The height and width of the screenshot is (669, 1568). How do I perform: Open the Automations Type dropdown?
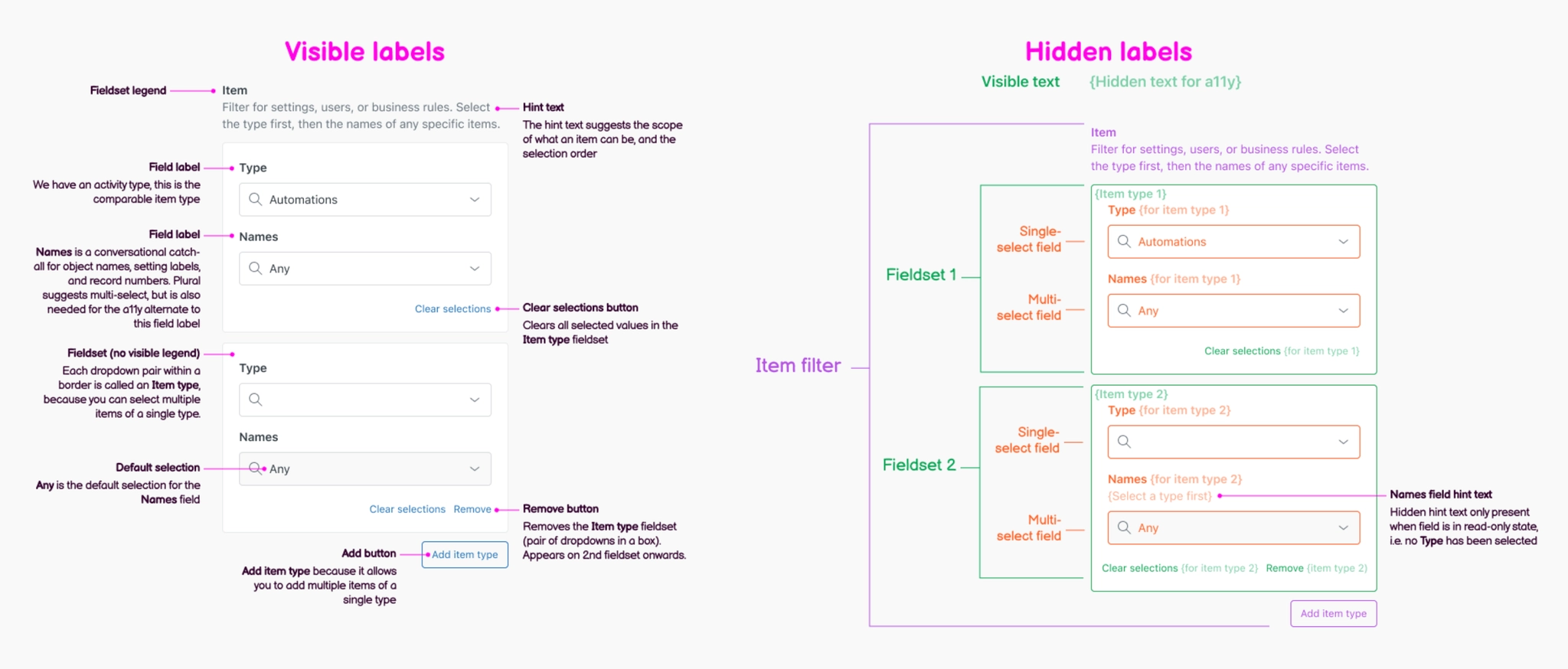tap(473, 199)
